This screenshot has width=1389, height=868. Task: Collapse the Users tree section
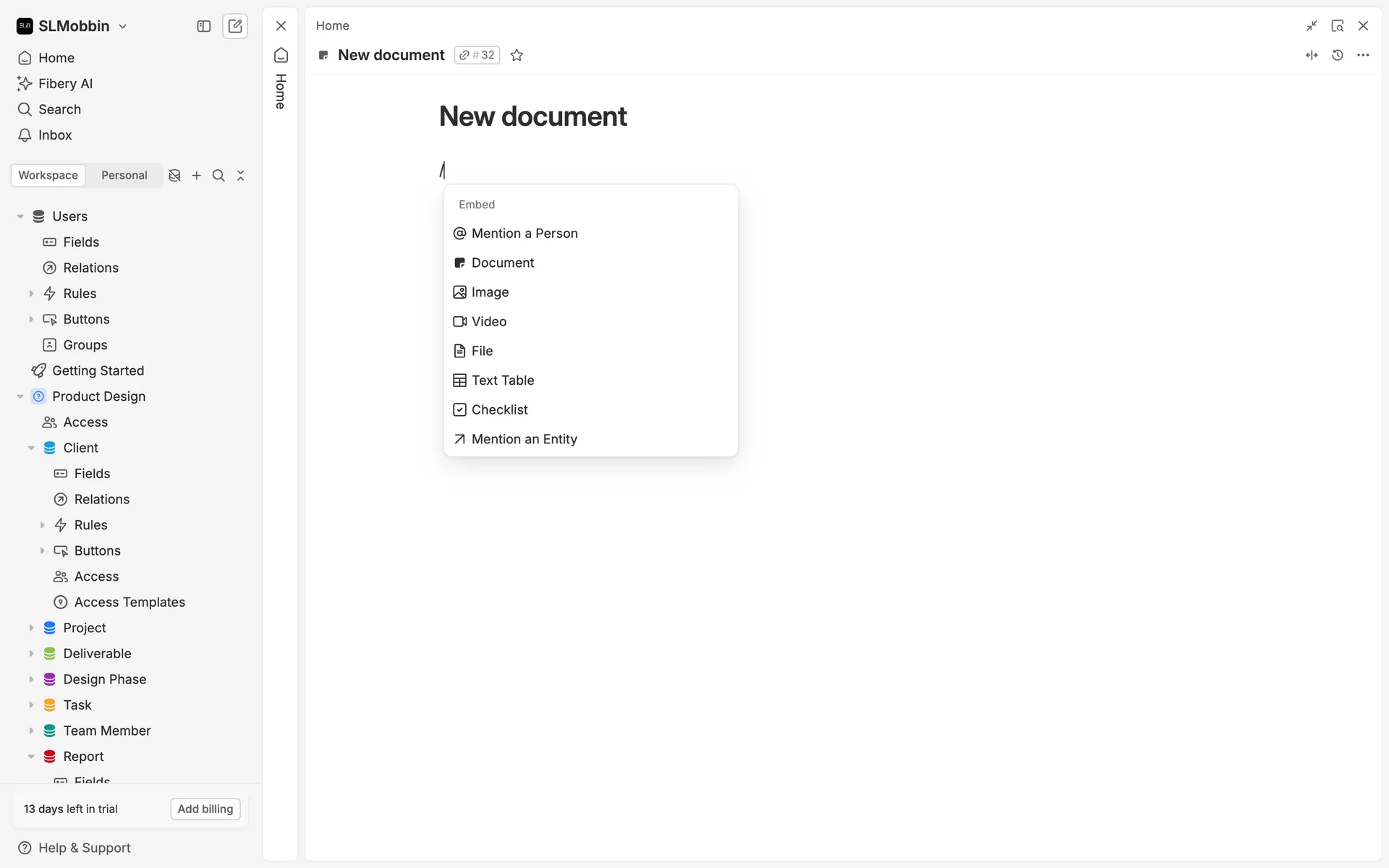20,216
